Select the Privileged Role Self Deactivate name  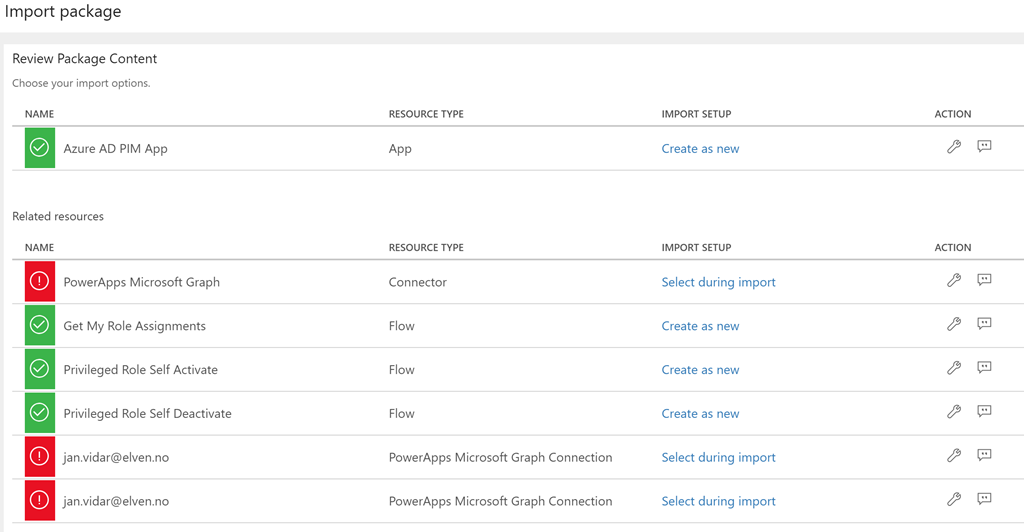pos(147,413)
